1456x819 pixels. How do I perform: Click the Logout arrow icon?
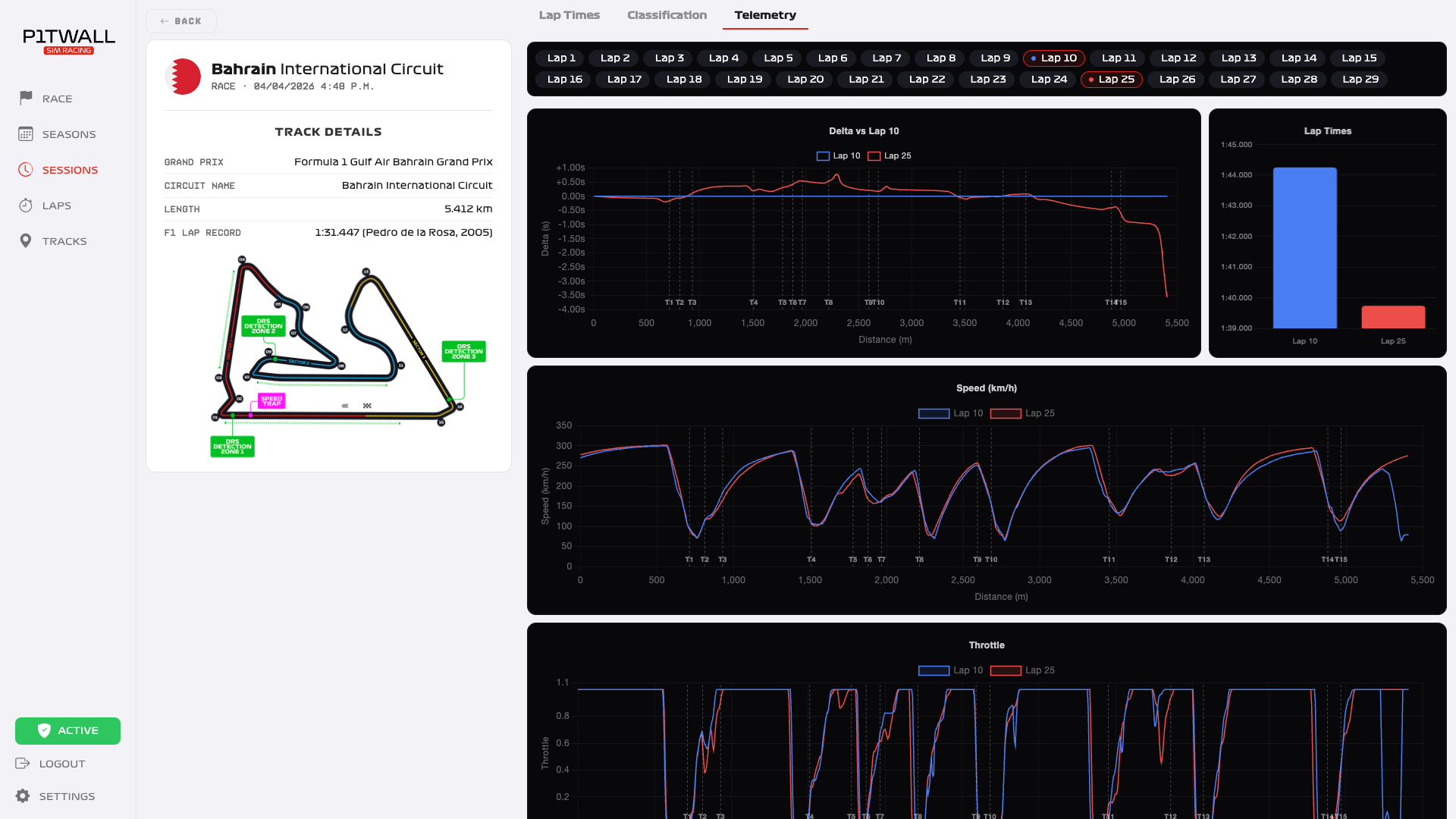coord(23,763)
